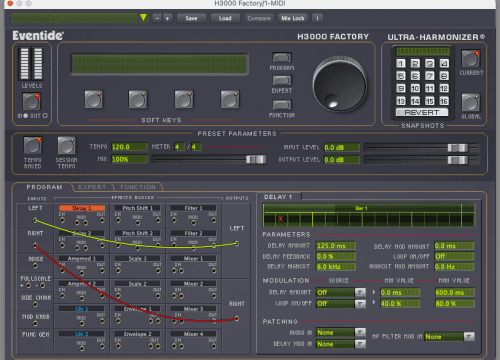This screenshot has height=360, width=500.
Task: Click the third soft key
Action: (x=184, y=99)
